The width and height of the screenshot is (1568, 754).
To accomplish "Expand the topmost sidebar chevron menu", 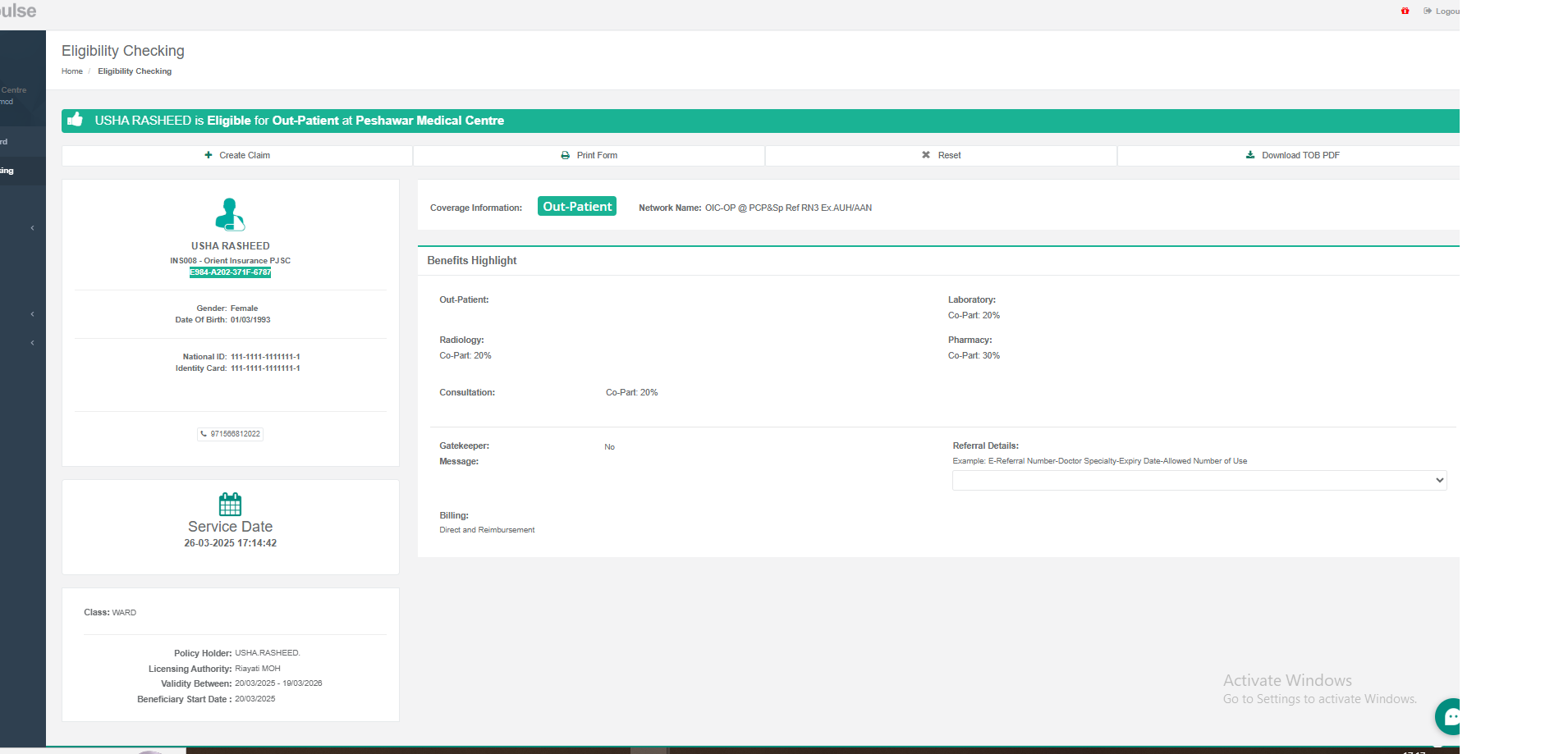I will coord(32,228).
